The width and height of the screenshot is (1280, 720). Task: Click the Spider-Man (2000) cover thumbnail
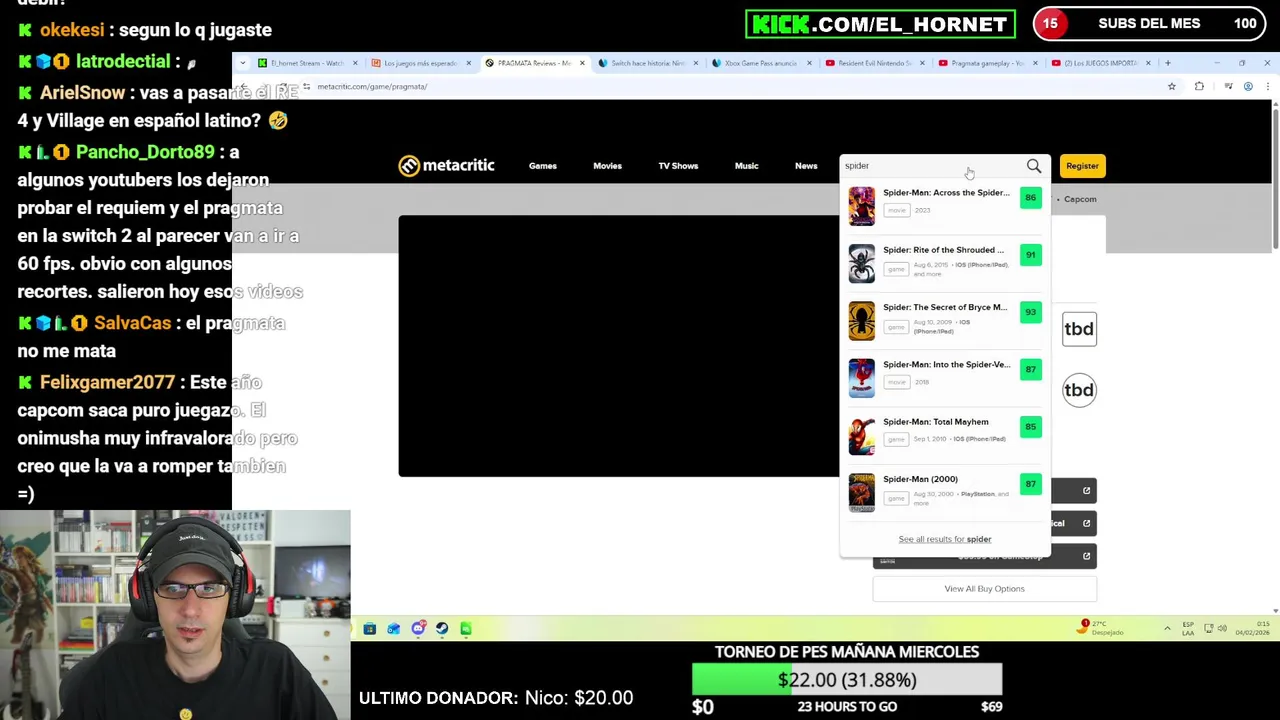pos(861,492)
